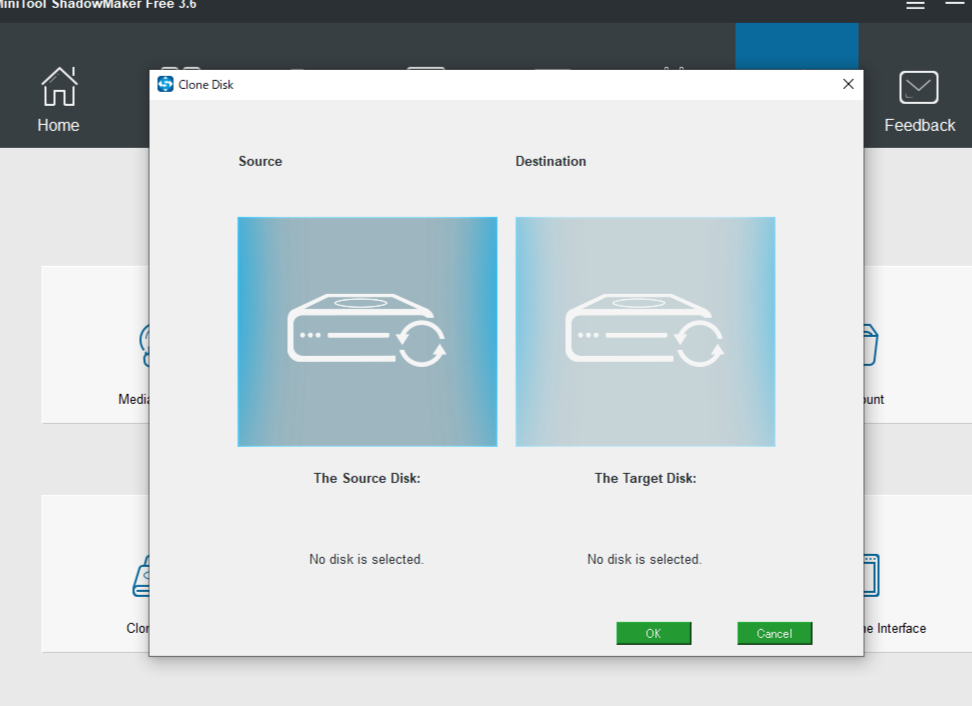The height and width of the screenshot is (706, 972).
Task: Click the 'ne Interface' card label
Action: tap(895, 628)
